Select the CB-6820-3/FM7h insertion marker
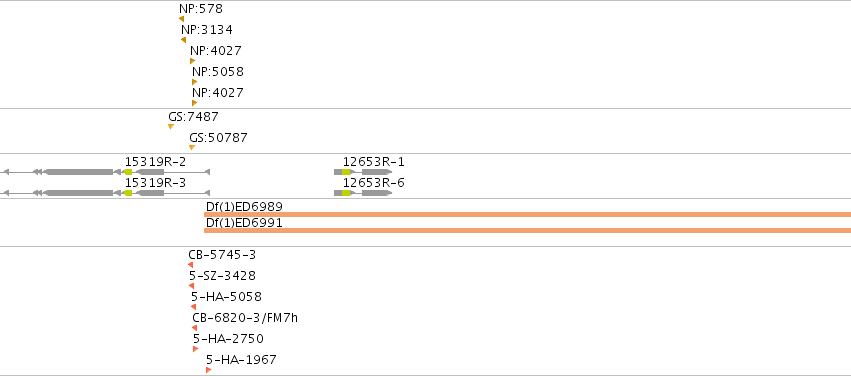851x376 pixels. [194, 328]
